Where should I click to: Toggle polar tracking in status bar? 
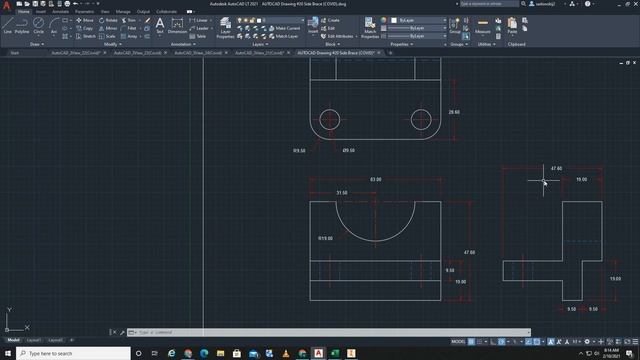[502, 342]
